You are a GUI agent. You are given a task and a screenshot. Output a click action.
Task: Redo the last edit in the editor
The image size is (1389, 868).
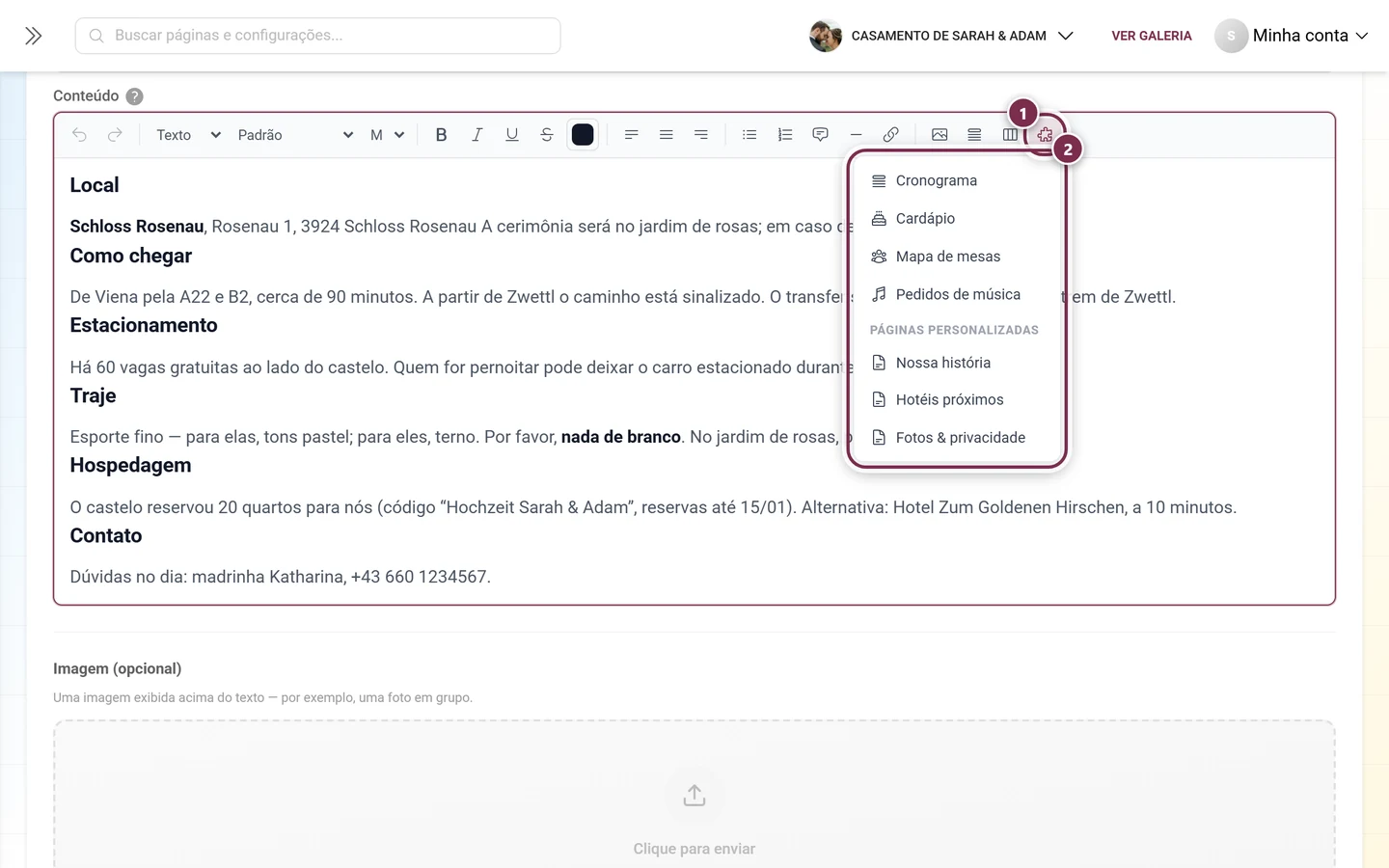pyautogui.click(x=115, y=135)
